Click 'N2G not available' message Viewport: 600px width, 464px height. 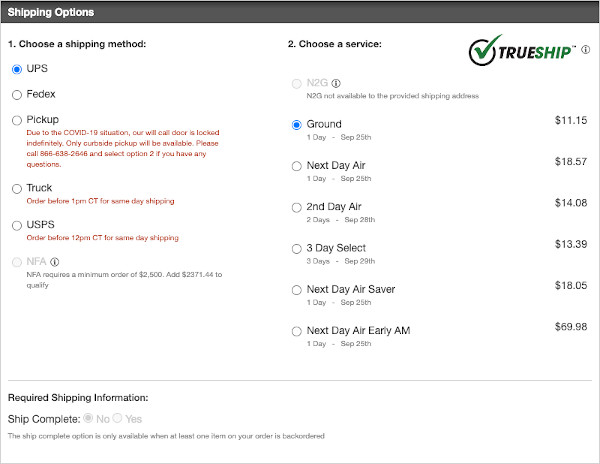393,96
